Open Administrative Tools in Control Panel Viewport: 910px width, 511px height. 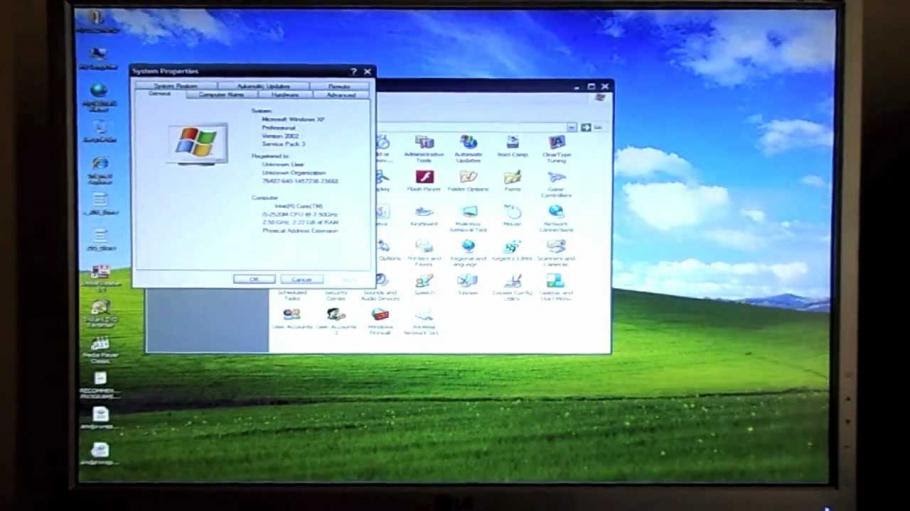point(424,148)
